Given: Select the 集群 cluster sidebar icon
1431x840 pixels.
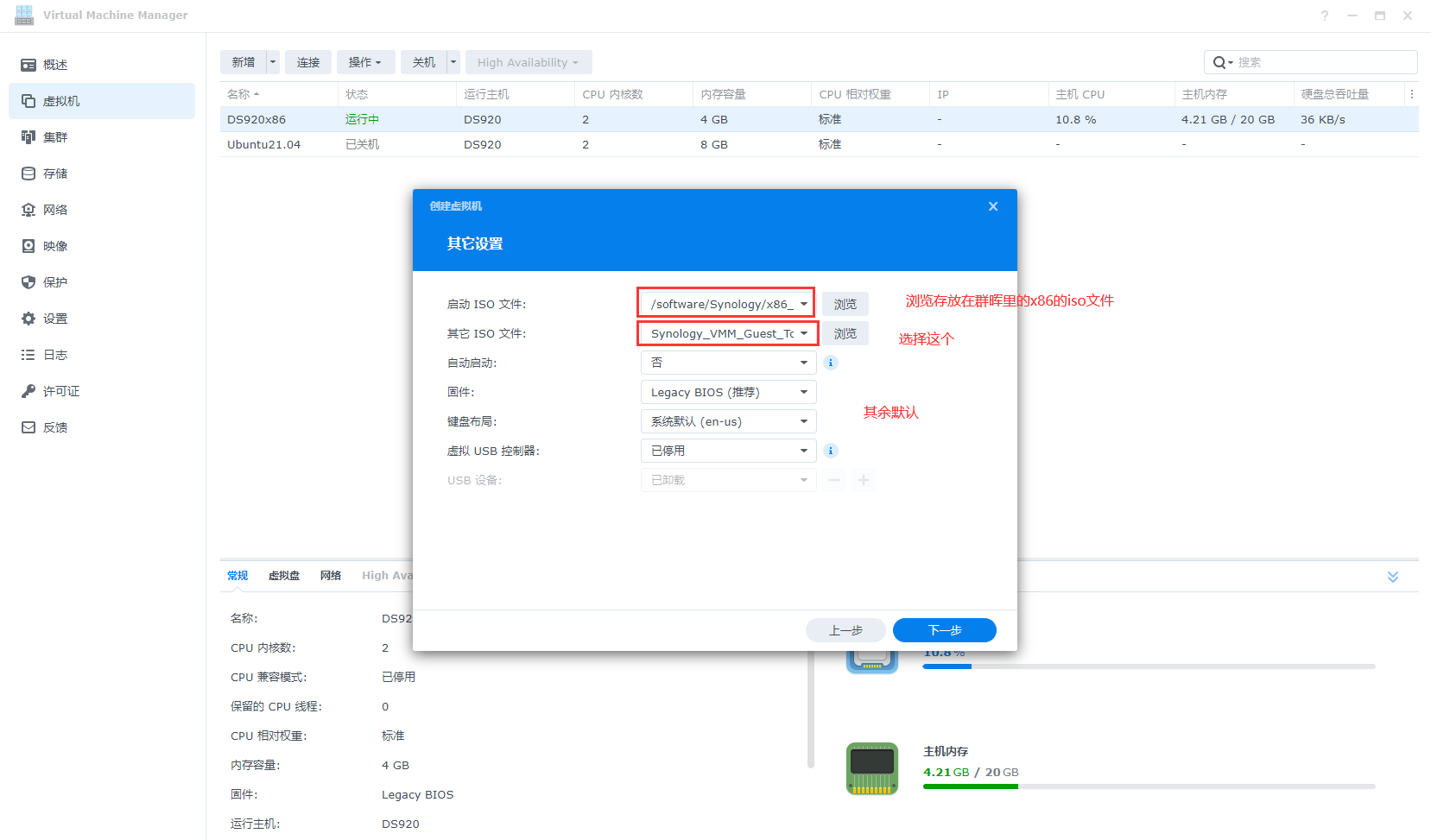Looking at the screenshot, I should pos(28,137).
